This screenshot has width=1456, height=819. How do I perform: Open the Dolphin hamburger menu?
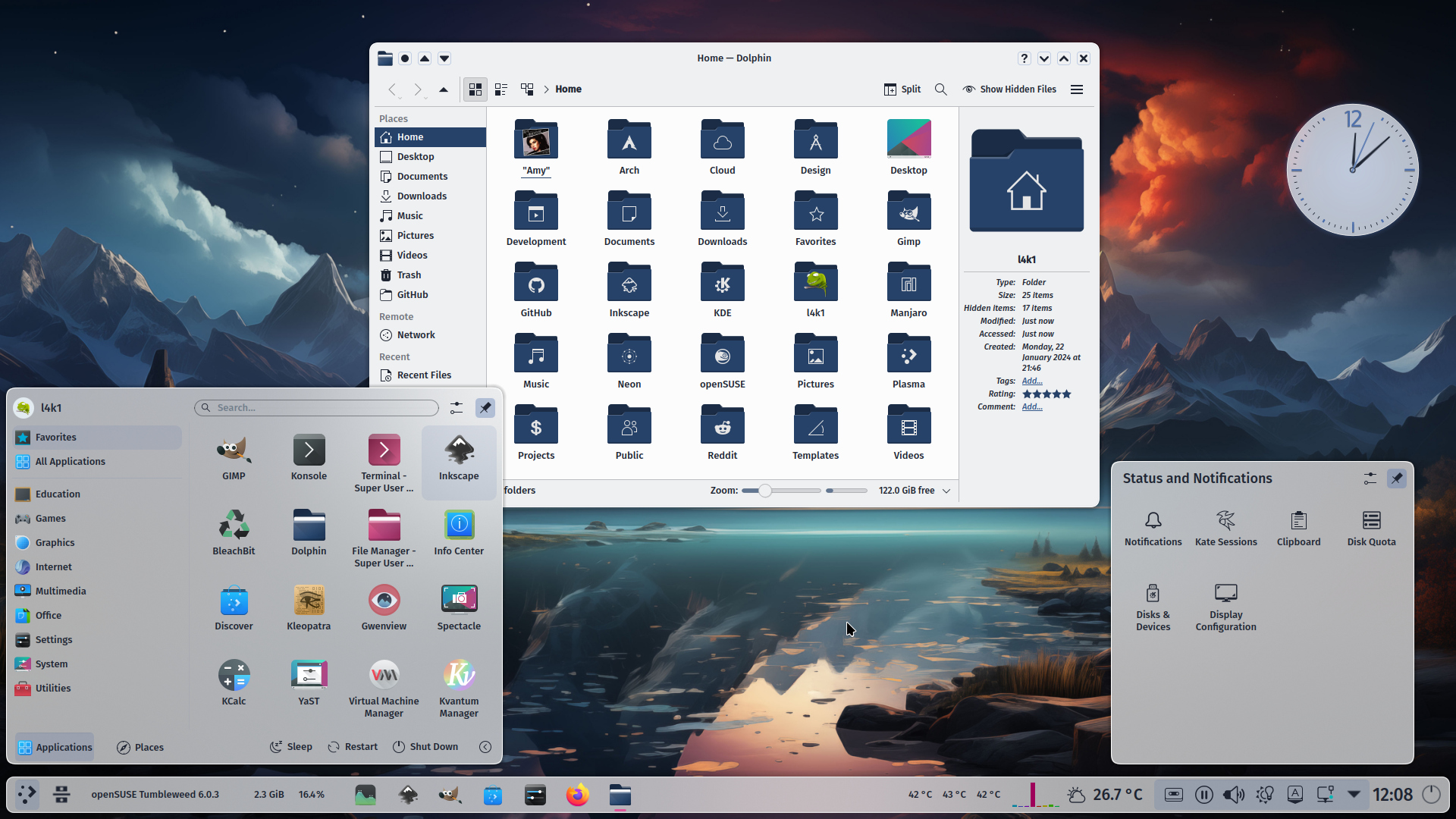coord(1077,89)
